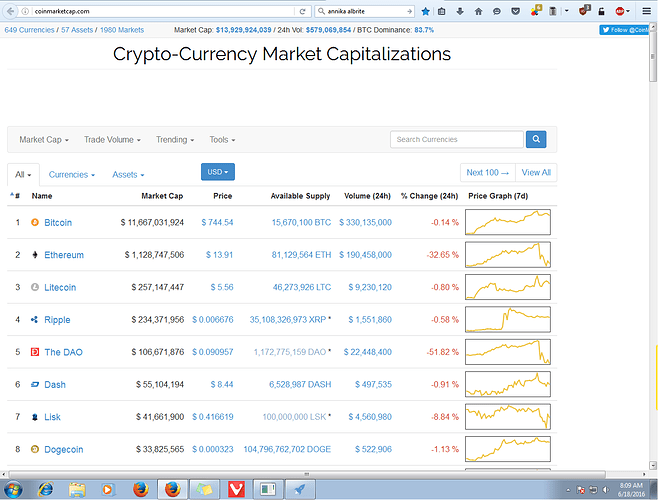Open the 649 Currencies link
658x500 pixels.
coord(29,30)
